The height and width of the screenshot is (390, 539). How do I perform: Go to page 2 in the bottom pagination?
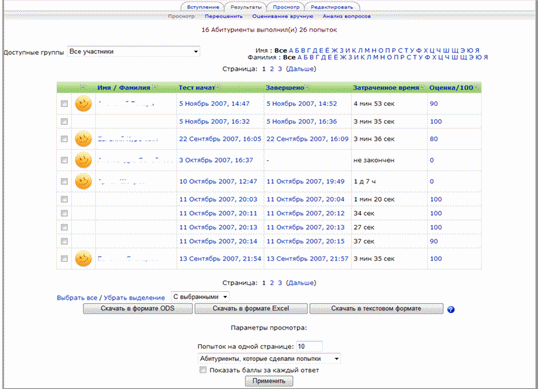coord(272,283)
